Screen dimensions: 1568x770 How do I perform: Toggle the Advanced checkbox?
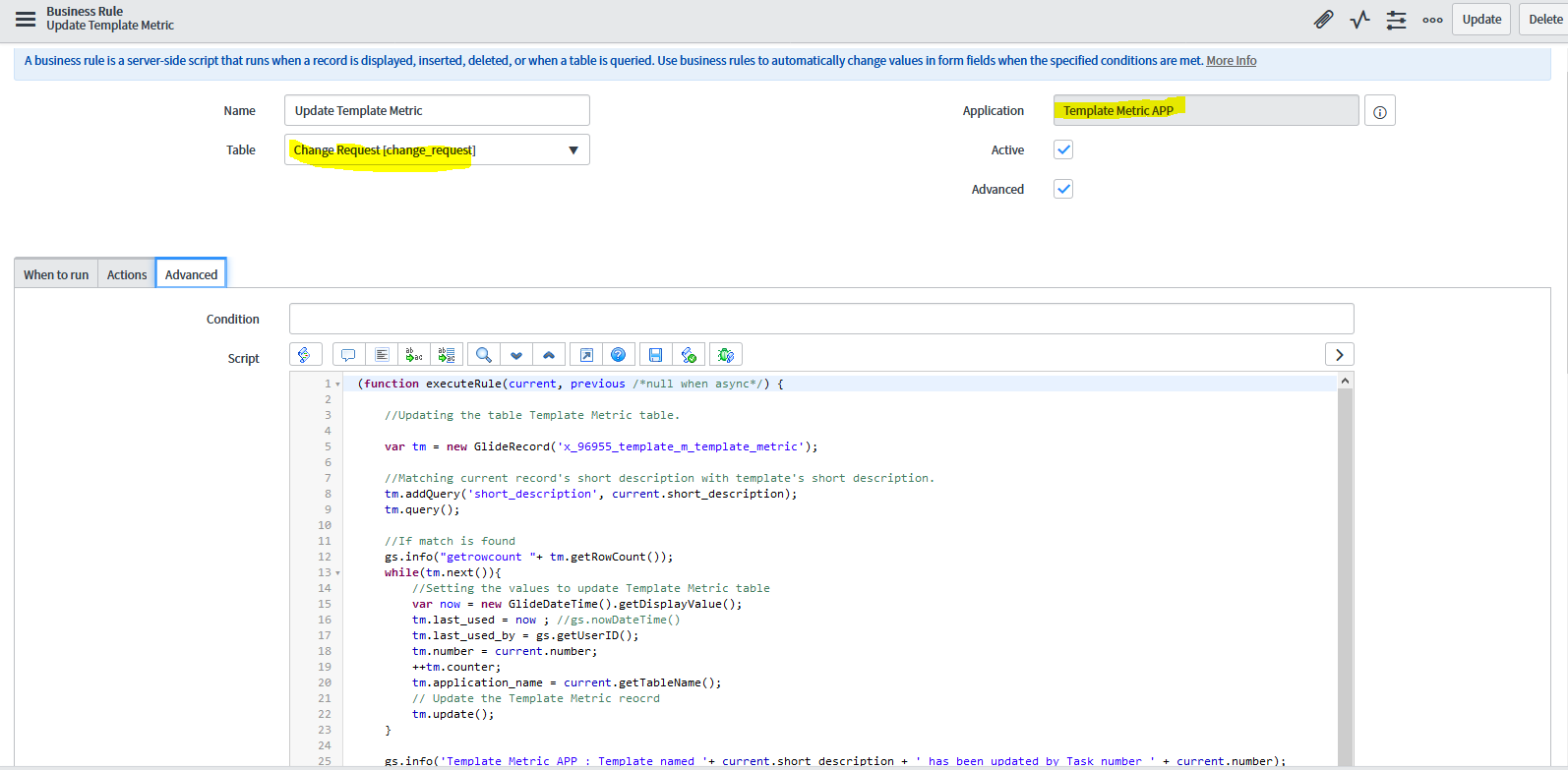(x=1063, y=189)
